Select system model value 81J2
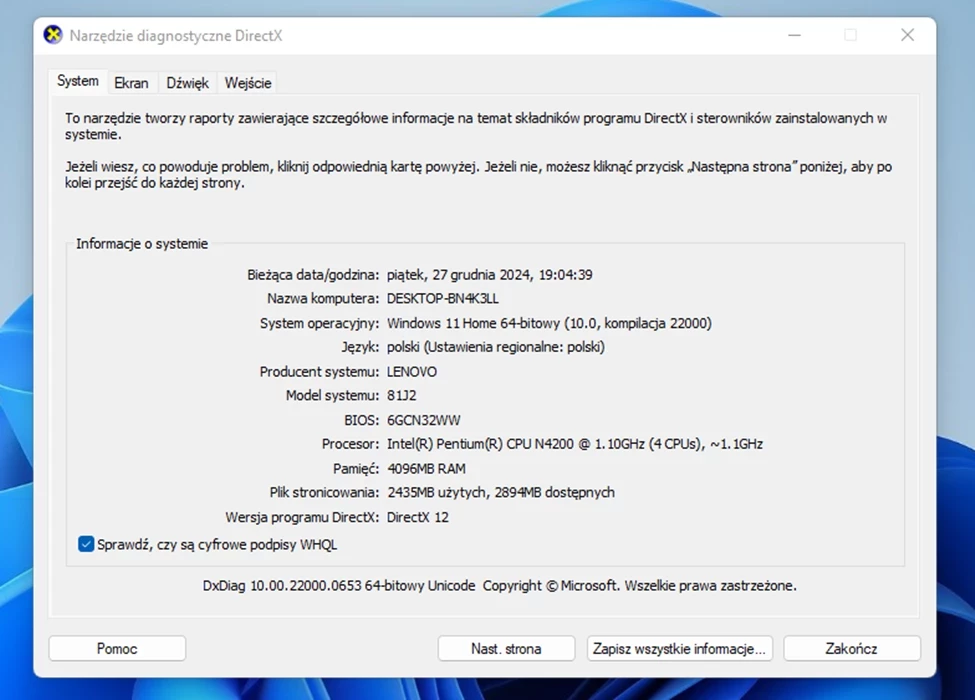 tap(402, 395)
